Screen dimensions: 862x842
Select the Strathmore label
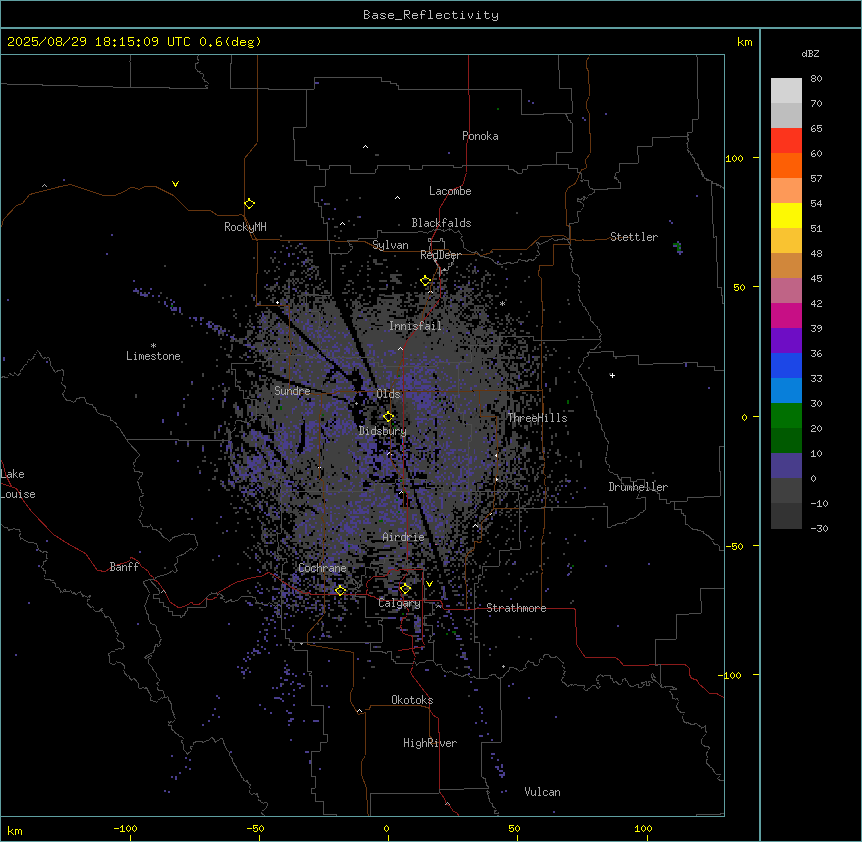pos(516,608)
